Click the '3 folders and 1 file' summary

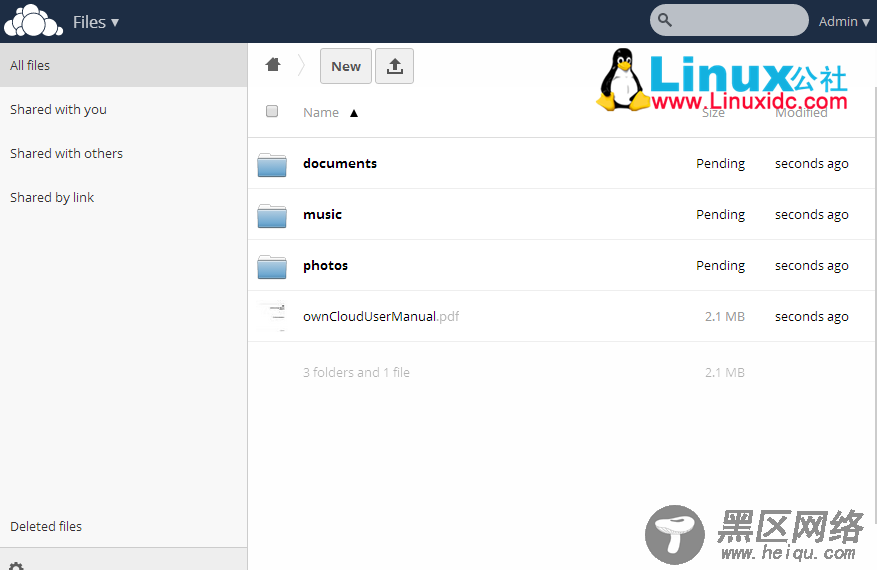(x=356, y=373)
